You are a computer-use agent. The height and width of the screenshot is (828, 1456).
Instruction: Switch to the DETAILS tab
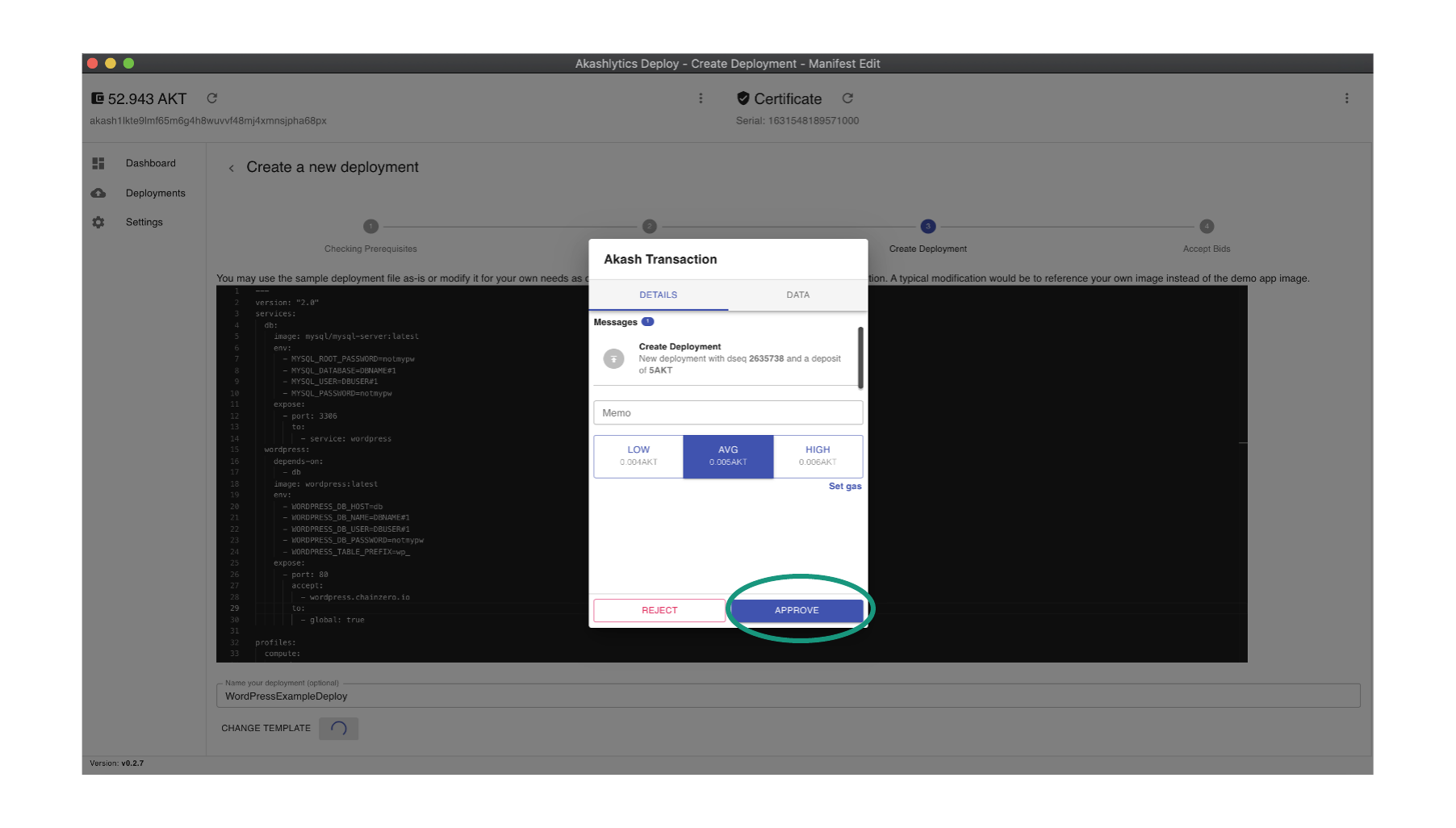coord(659,295)
